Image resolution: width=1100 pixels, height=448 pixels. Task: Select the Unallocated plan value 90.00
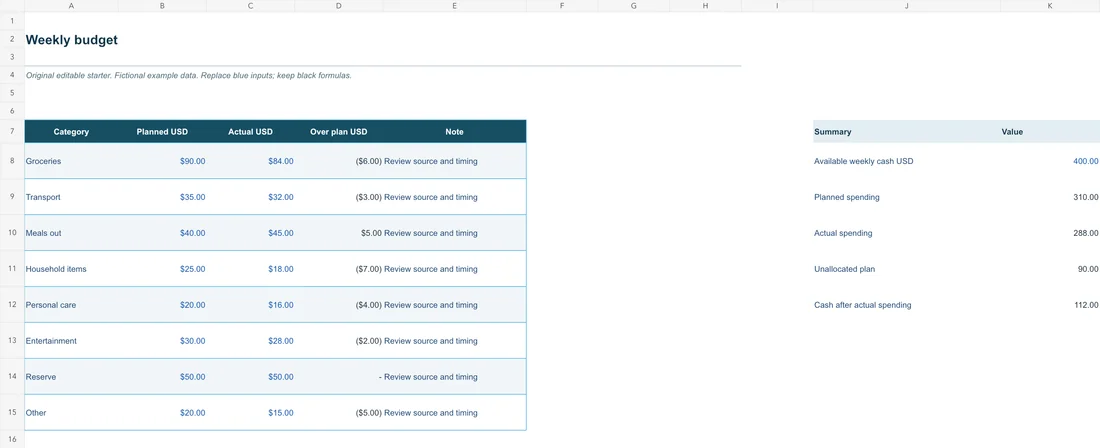tap(1050, 269)
